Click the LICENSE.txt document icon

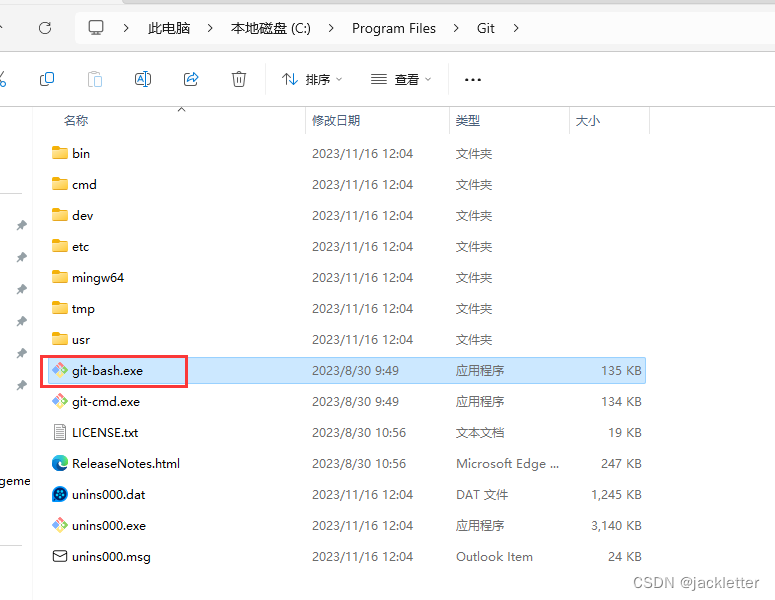(x=60, y=432)
